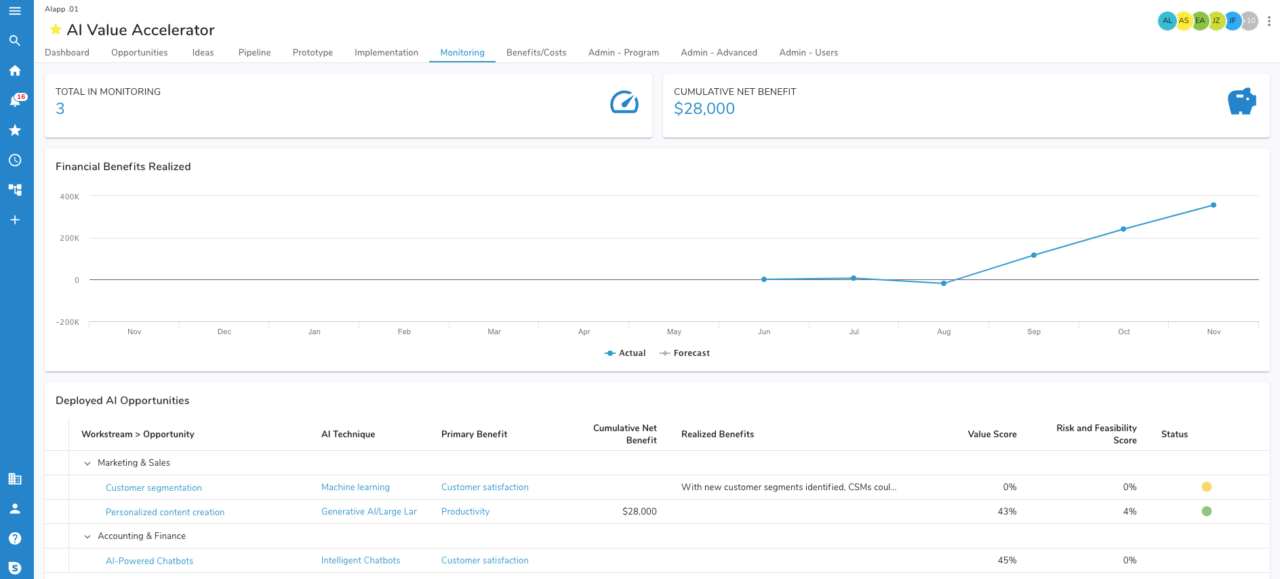This screenshot has width=1280, height=579.
Task: Open favorites star in sidebar
Action: click(15, 130)
